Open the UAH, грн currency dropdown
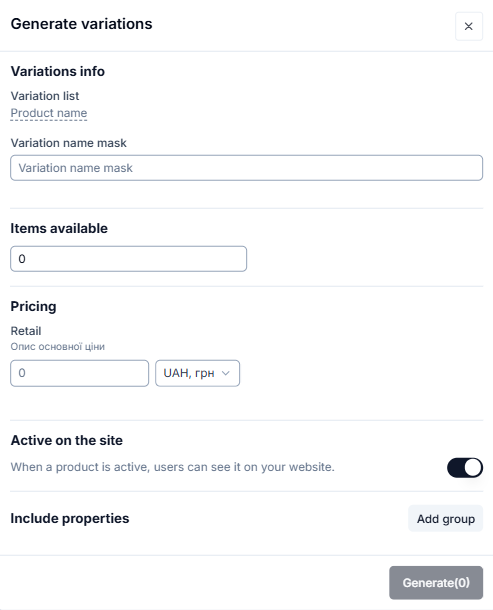The image size is (493, 610). pos(197,373)
